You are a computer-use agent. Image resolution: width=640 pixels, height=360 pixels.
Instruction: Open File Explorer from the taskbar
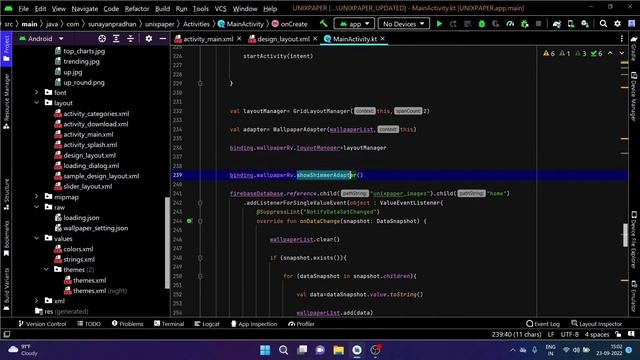(x=338, y=350)
